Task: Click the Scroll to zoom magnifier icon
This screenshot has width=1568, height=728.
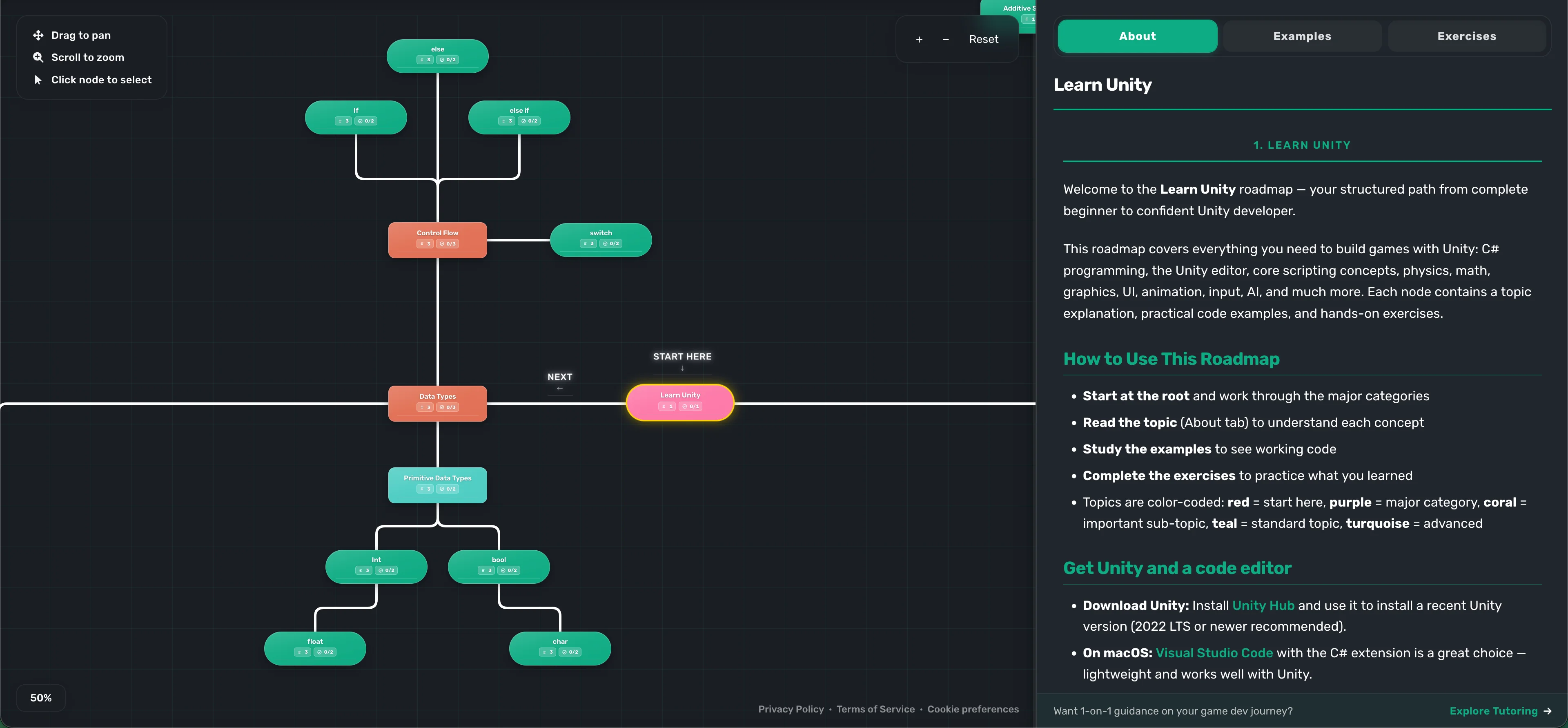Action: [x=38, y=57]
